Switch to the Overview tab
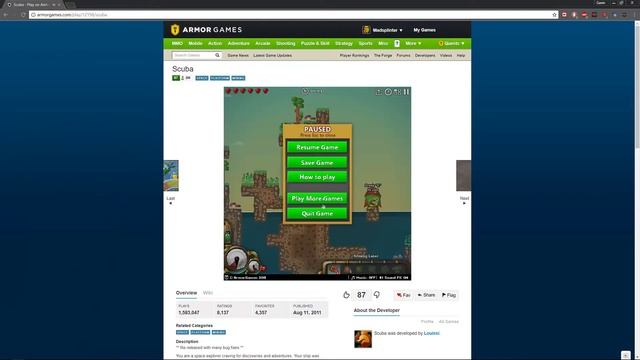Image resolution: width=640 pixels, height=360 pixels. (186, 293)
